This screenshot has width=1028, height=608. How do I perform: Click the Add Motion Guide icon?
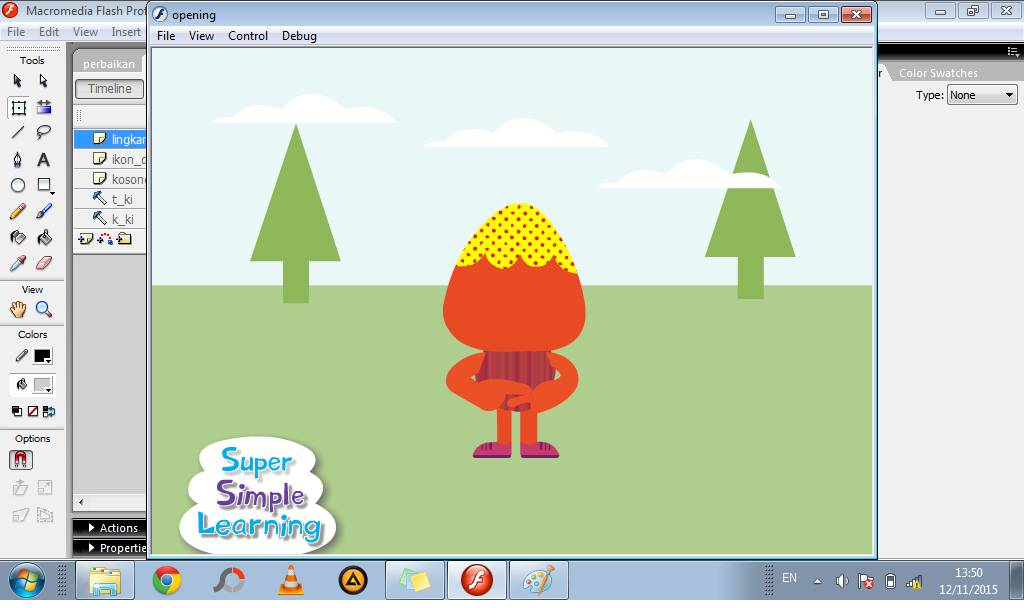105,239
